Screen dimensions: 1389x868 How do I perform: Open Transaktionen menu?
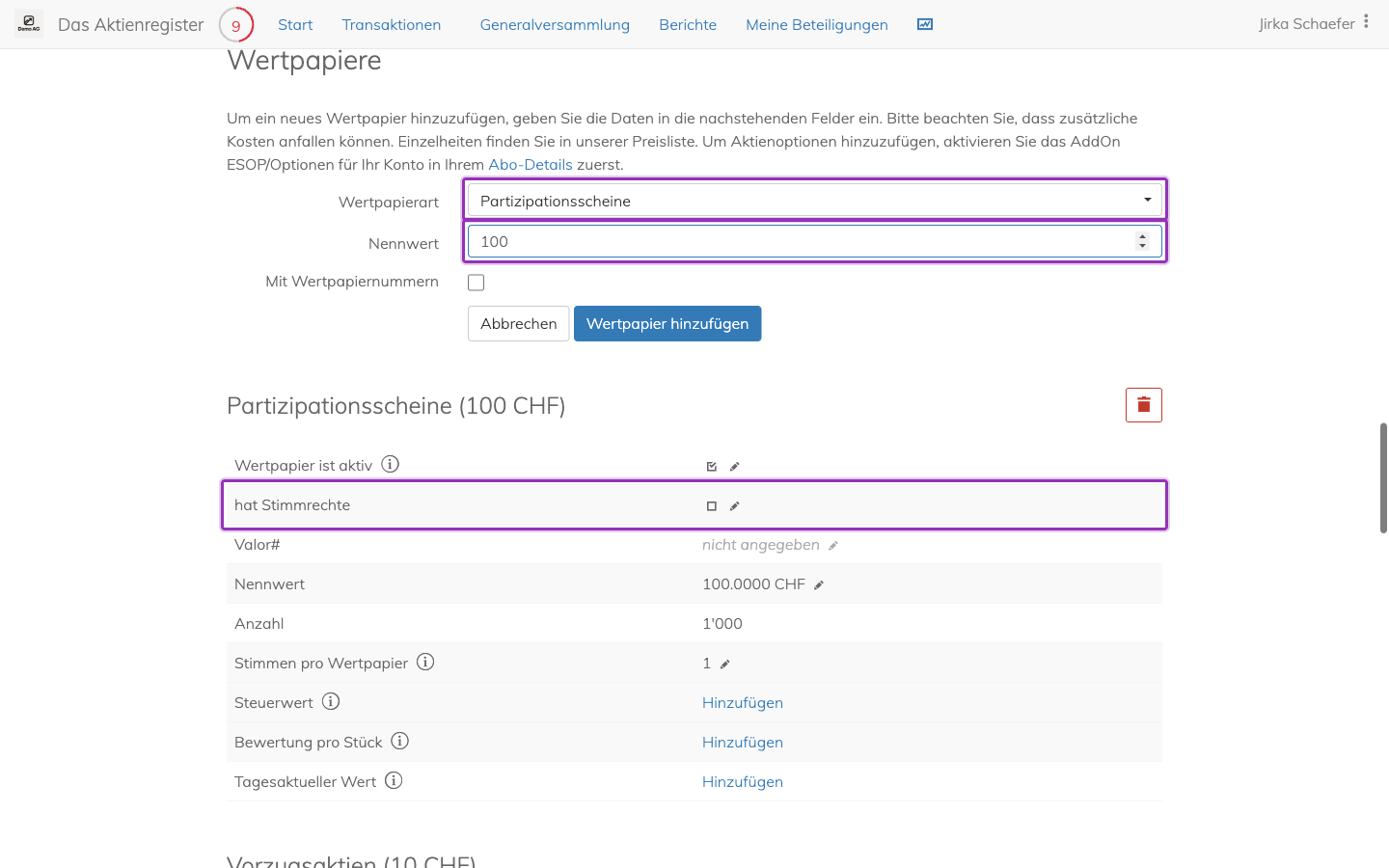[x=392, y=25]
